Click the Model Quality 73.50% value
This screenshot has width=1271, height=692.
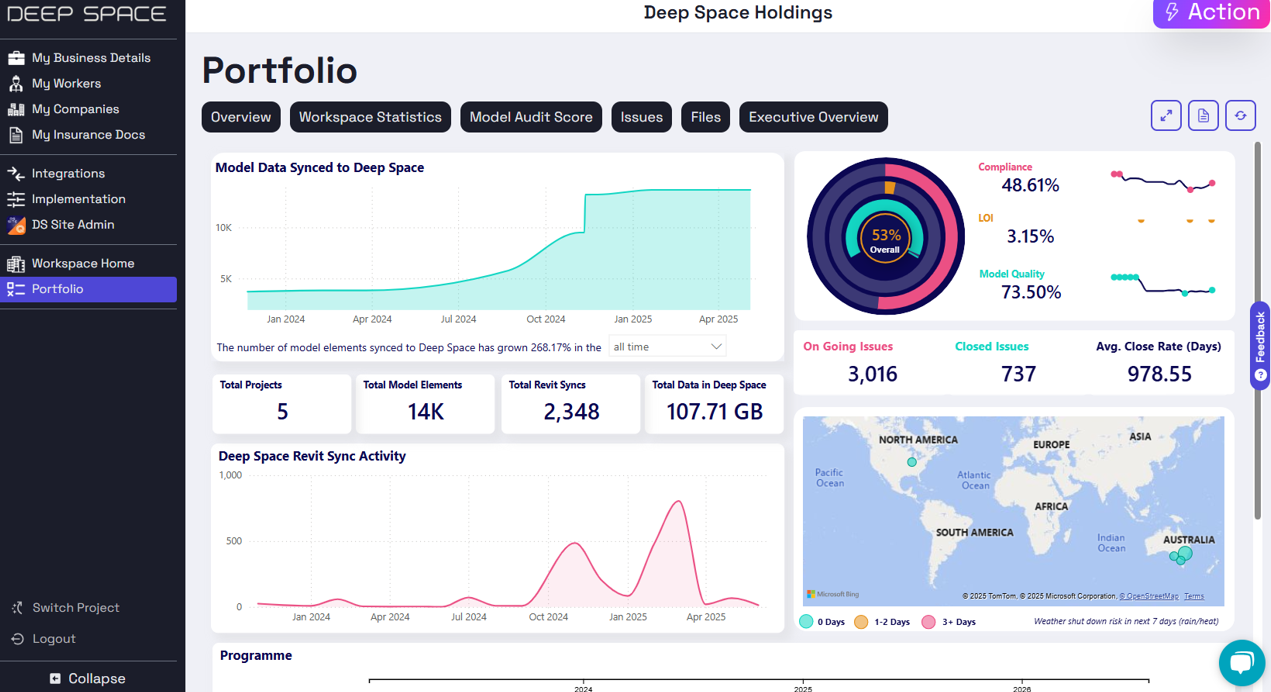coord(1031,292)
